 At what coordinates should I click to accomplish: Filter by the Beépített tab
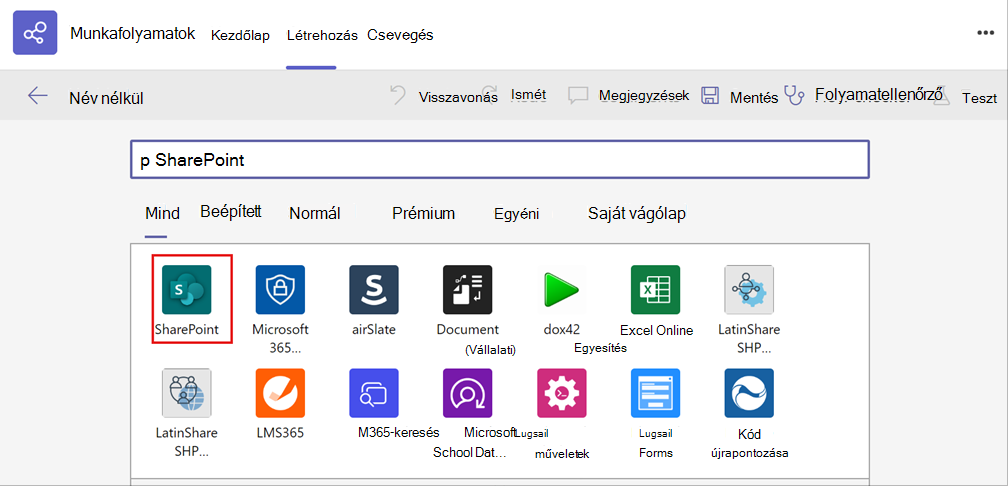pos(231,212)
